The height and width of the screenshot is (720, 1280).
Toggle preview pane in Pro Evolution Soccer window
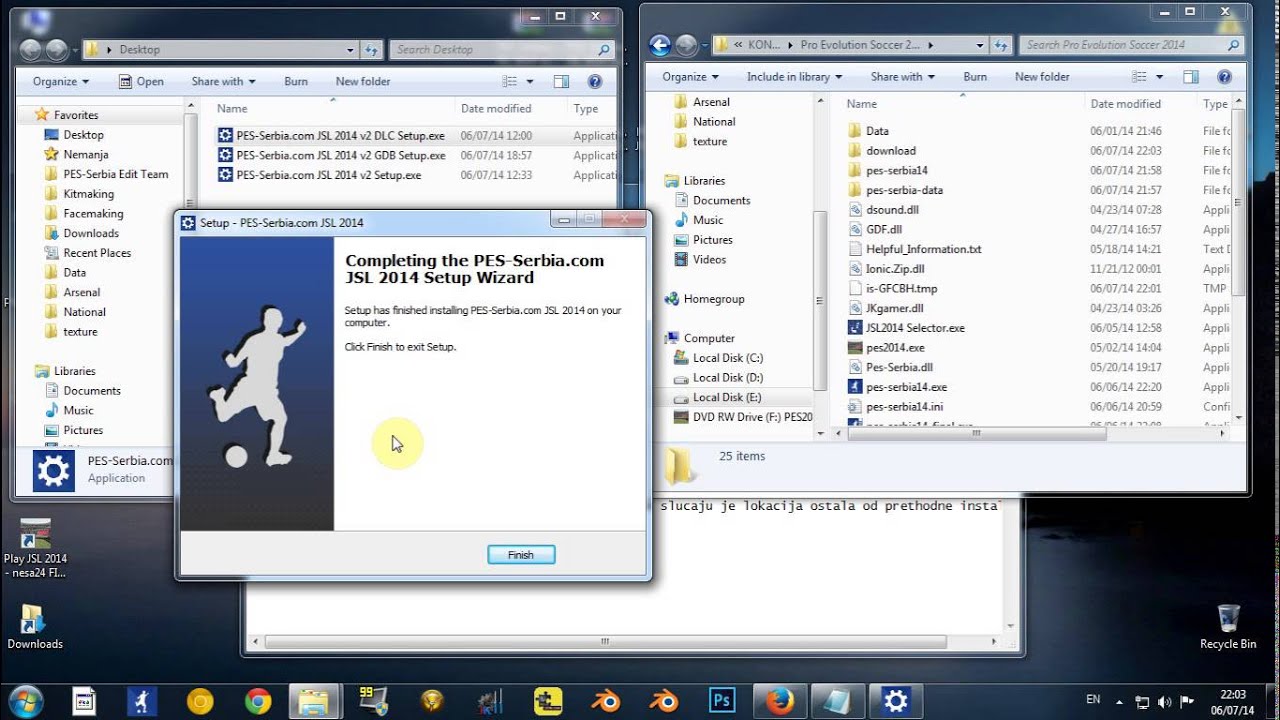[1190, 76]
